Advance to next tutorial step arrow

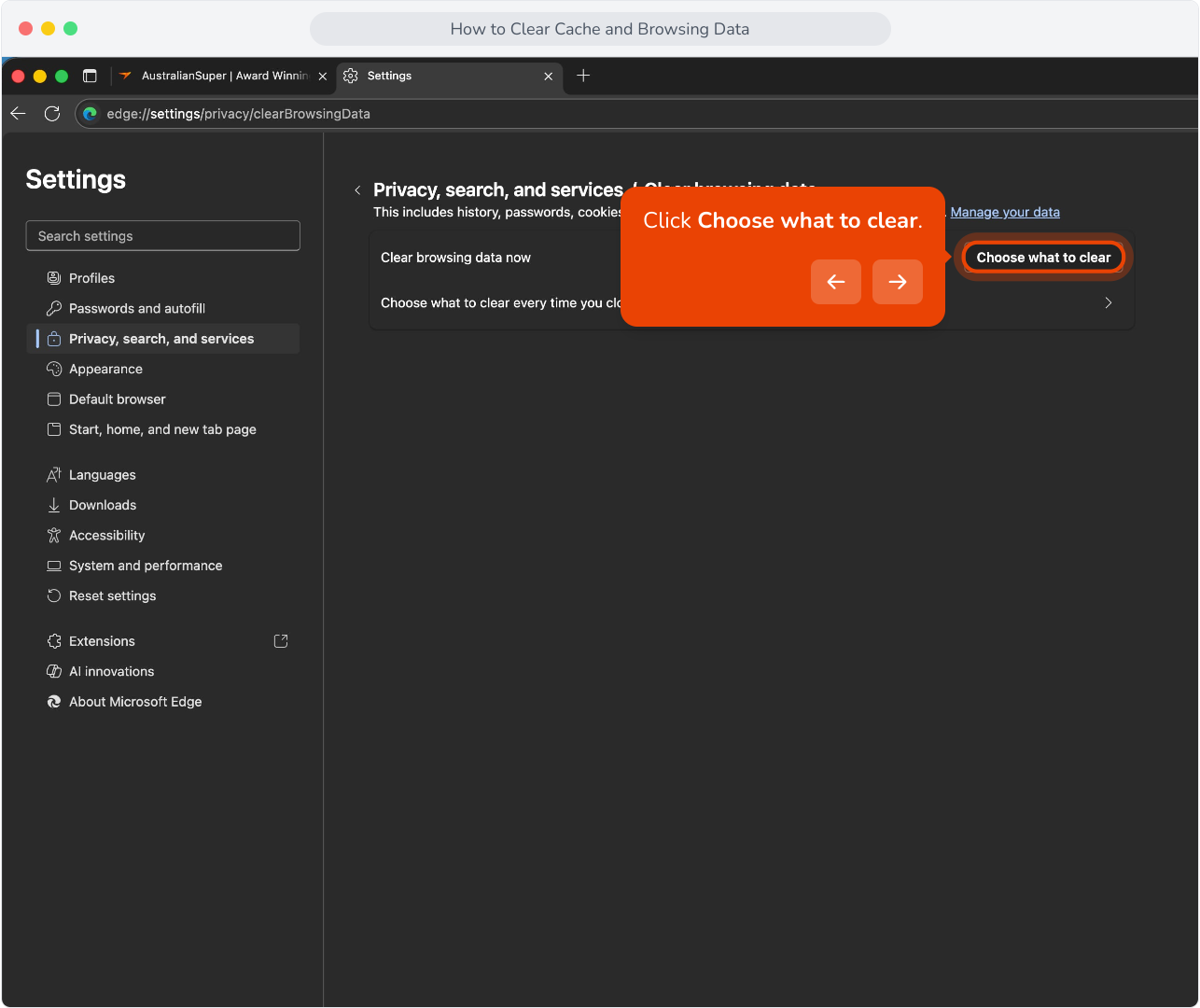pos(898,282)
